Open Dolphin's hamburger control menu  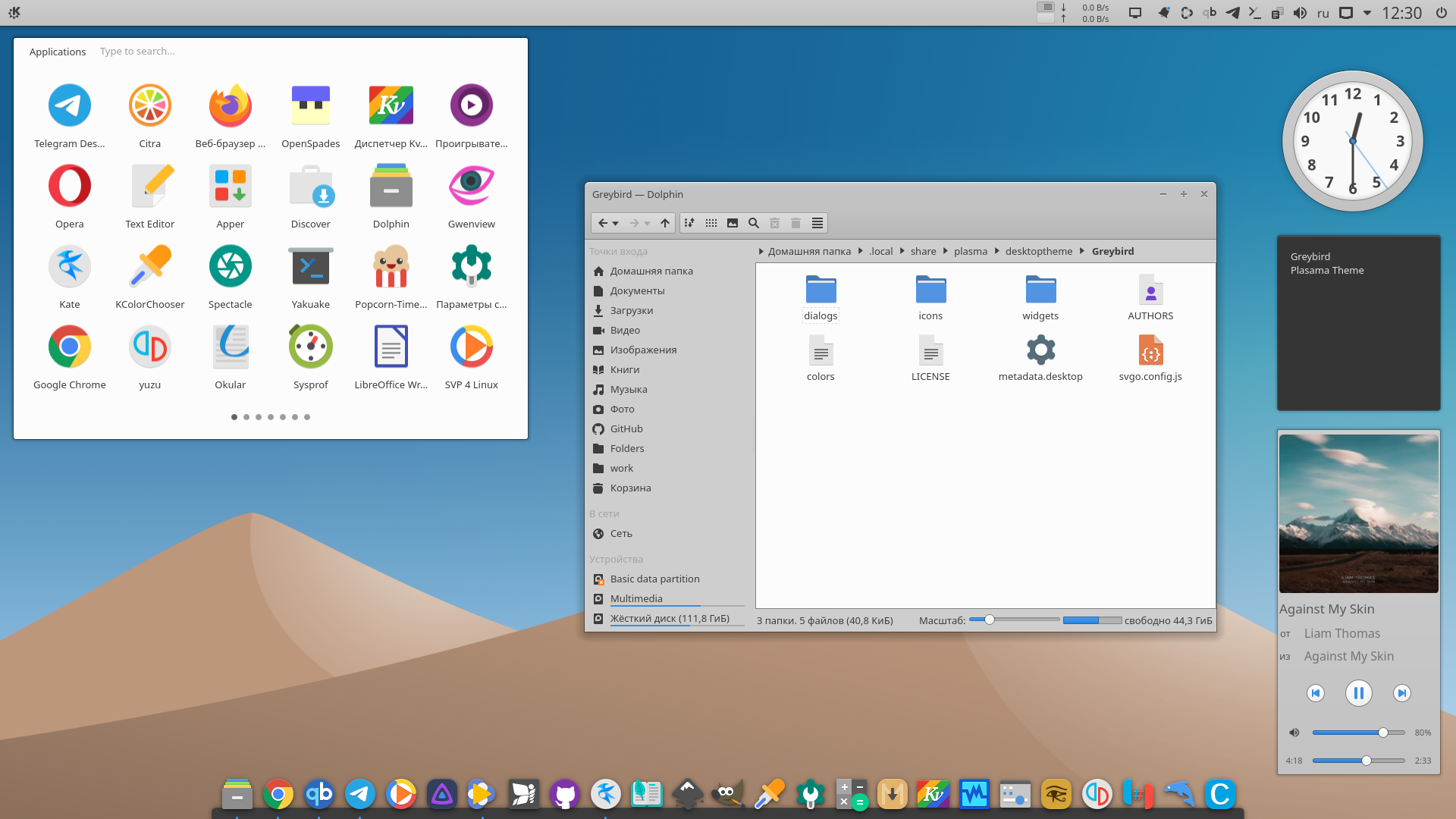817,223
